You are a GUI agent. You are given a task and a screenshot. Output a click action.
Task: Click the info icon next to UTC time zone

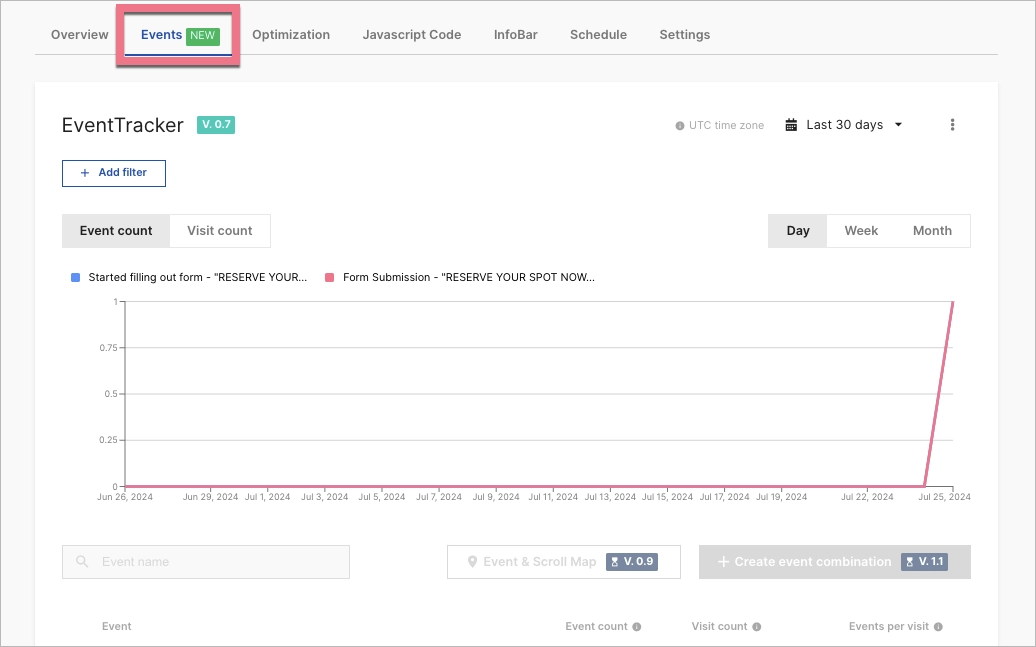679,125
